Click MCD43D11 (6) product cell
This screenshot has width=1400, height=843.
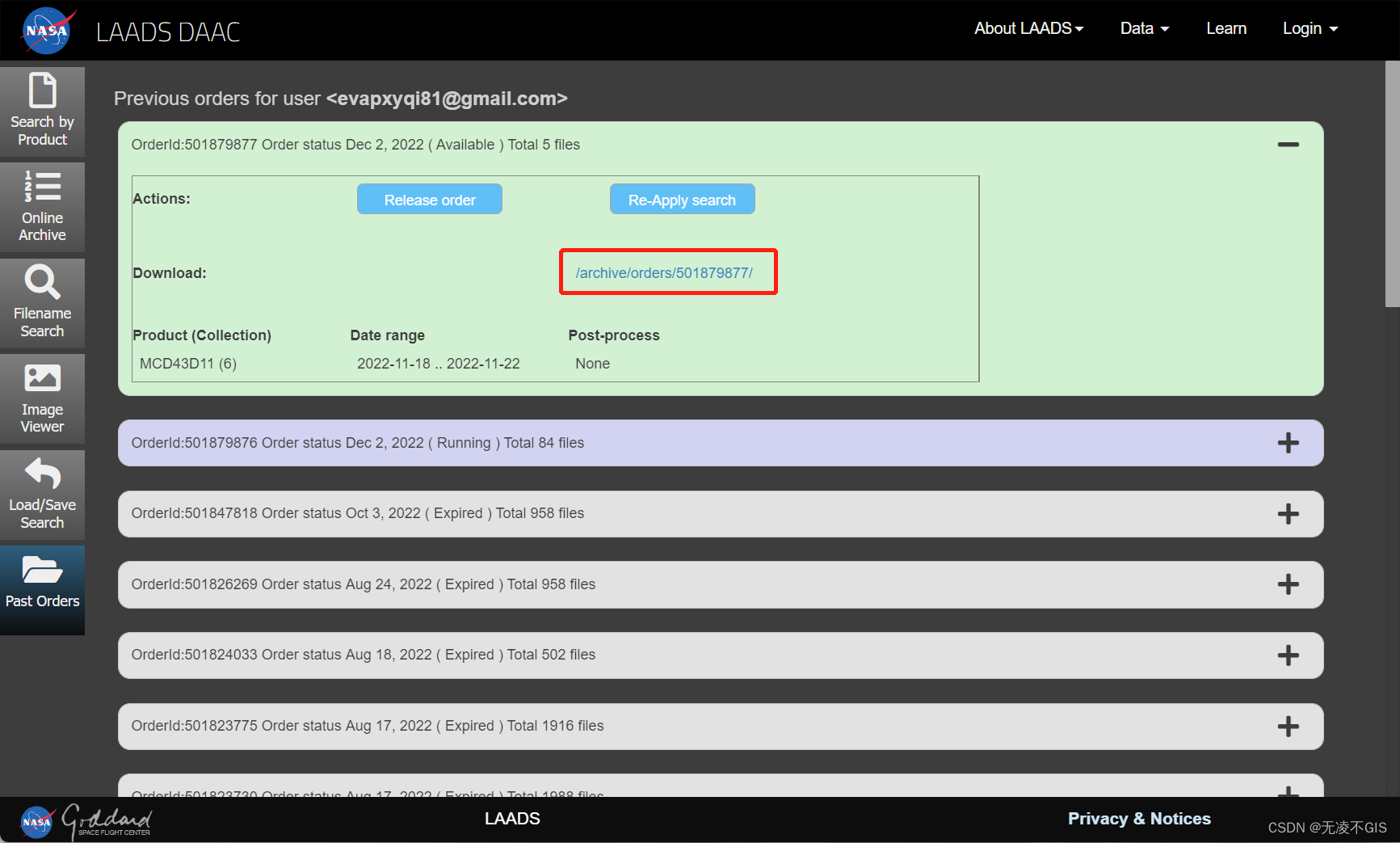(188, 364)
